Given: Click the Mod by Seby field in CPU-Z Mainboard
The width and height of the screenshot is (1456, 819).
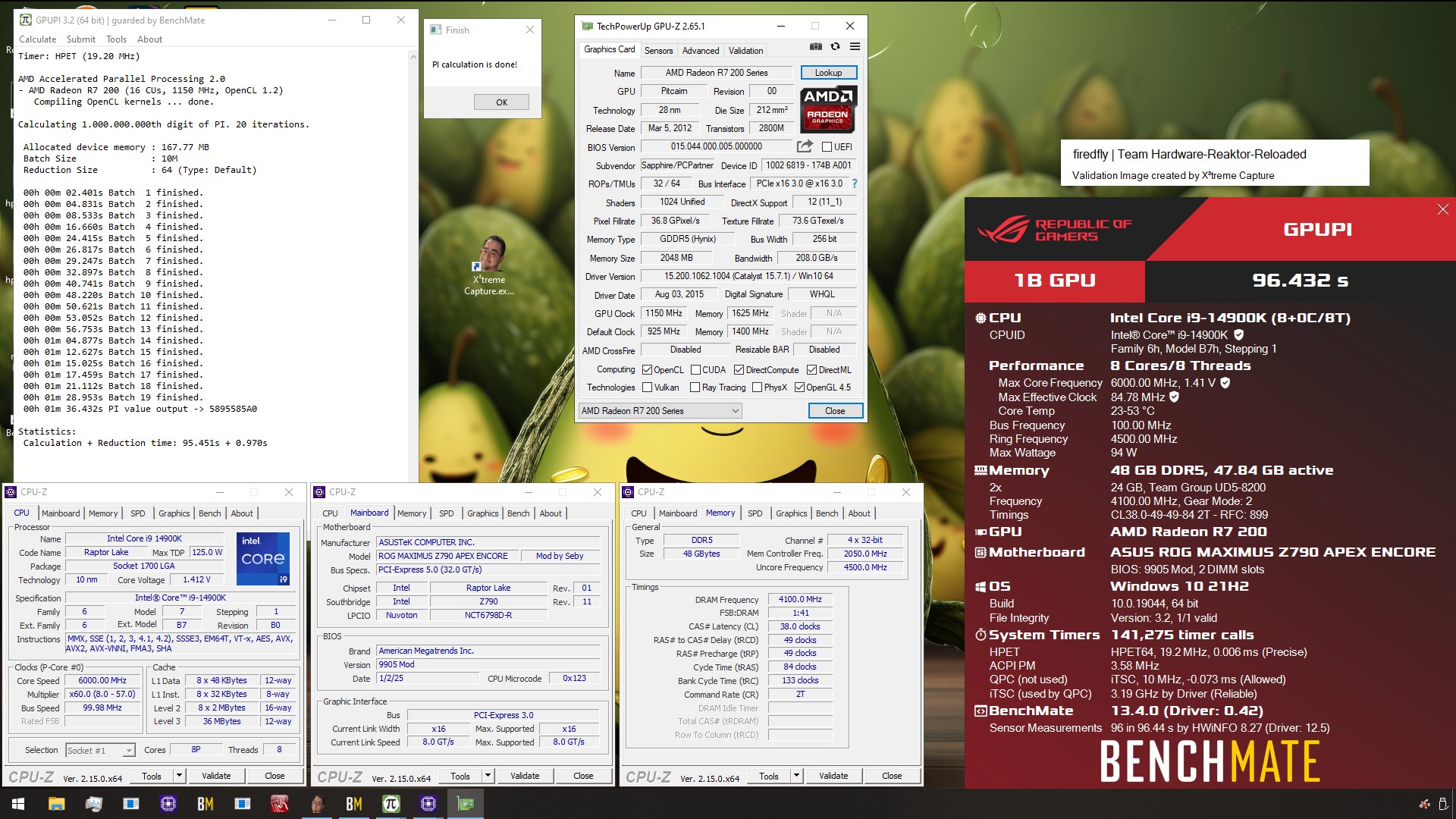Looking at the screenshot, I should 560,556.
